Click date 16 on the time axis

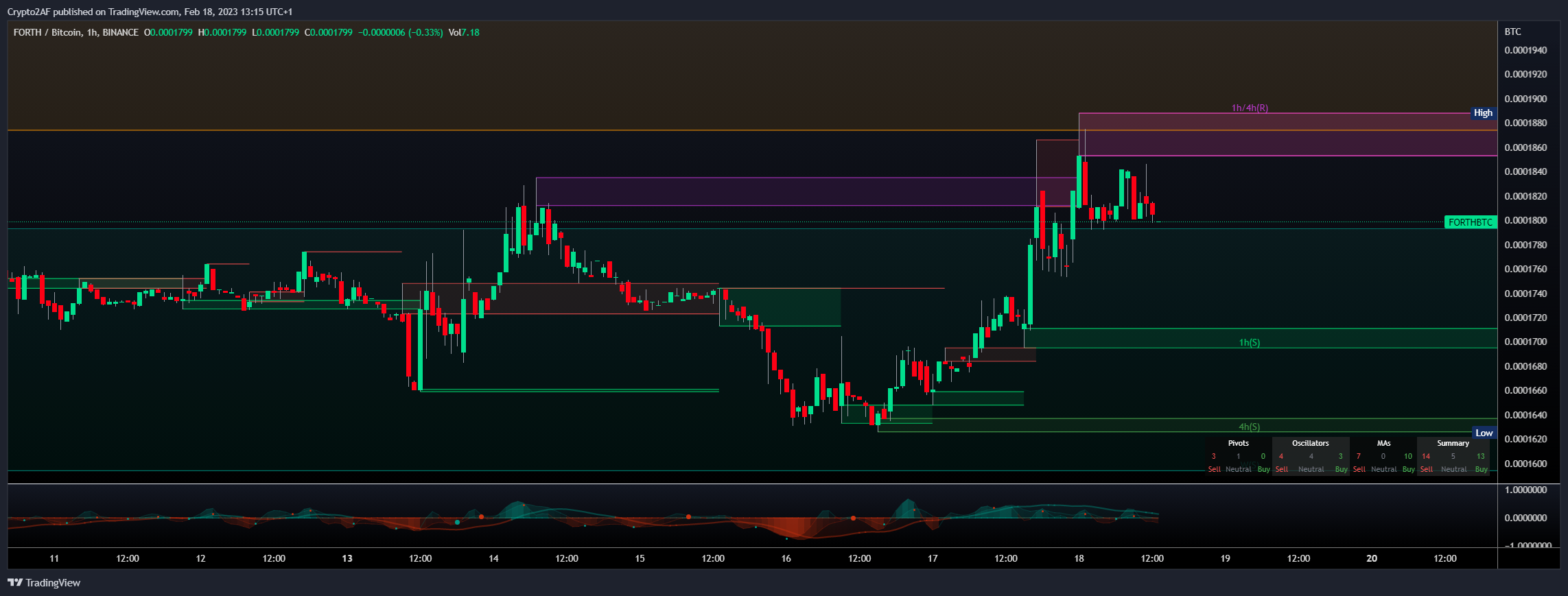[786, 558]
